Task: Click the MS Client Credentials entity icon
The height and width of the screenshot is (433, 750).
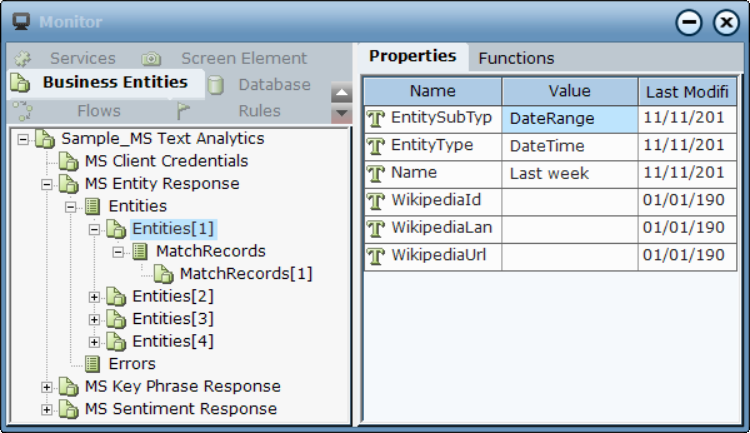Action: [x=68, y=161]
